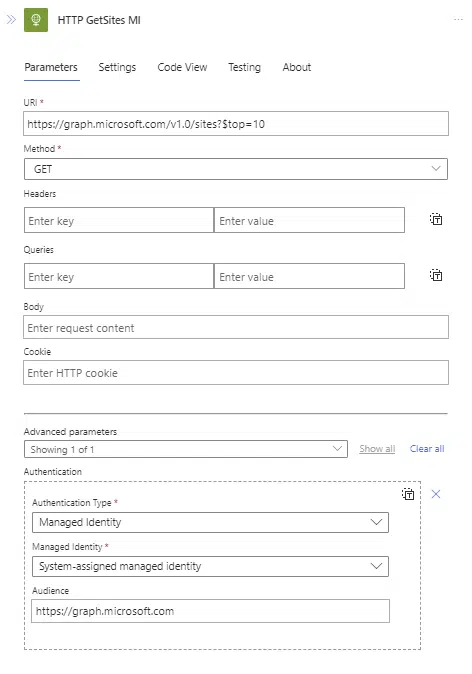
Task: Open the System-assigned managed identity dropdown
Action: [x=210, y=566]
